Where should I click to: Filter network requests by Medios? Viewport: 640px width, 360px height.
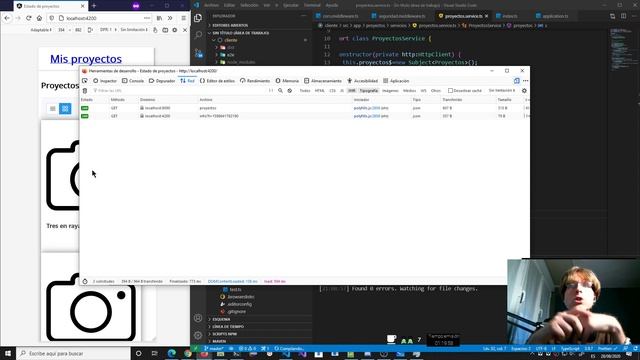click(x=409, y=91)
